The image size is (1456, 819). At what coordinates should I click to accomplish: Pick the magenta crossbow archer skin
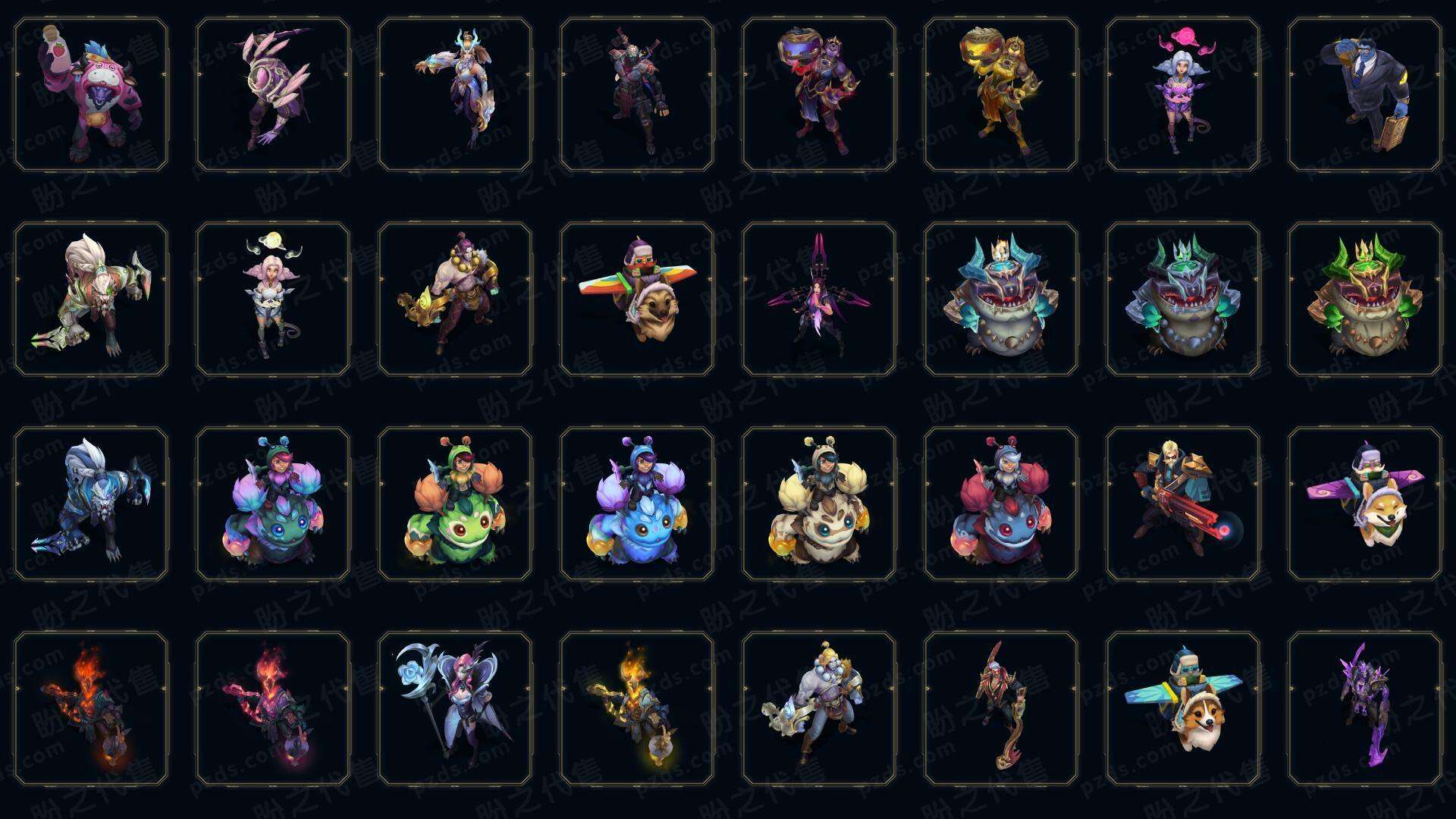[x=819, y=299]
